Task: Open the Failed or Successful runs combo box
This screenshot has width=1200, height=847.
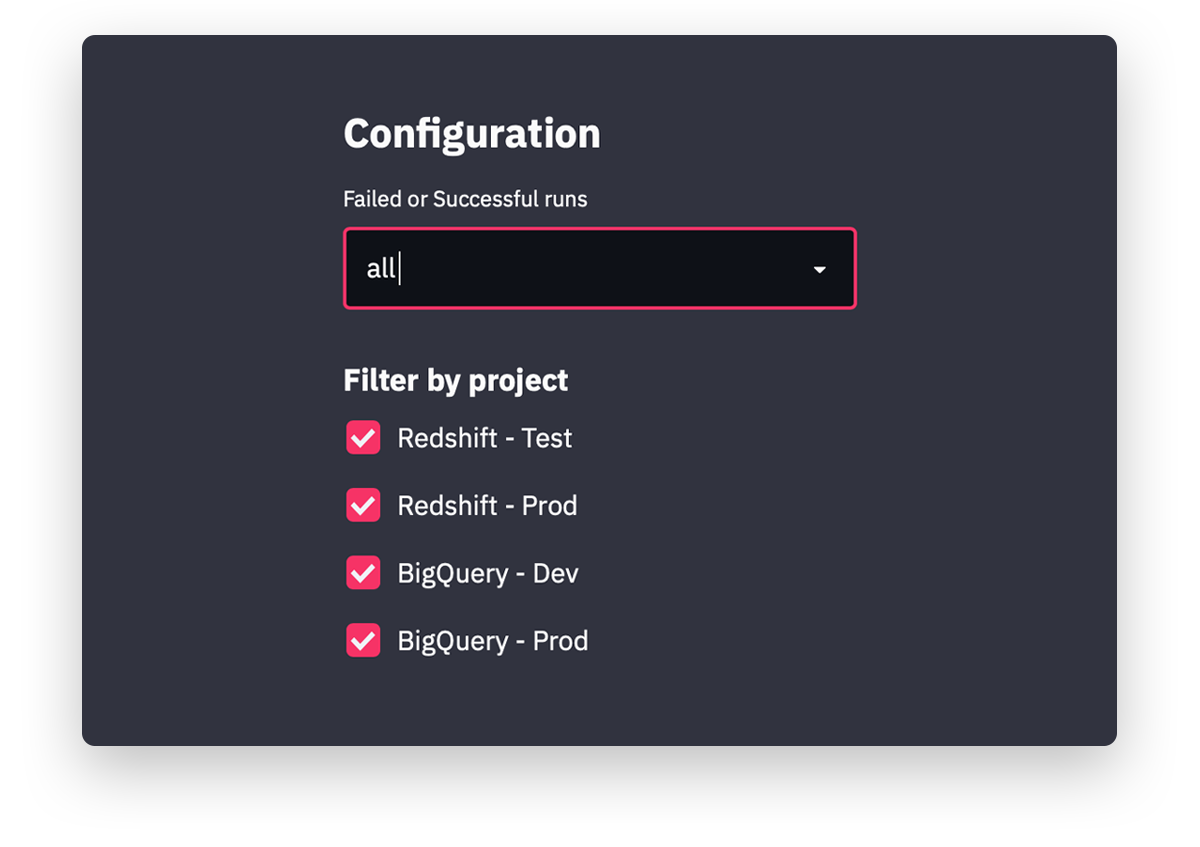Action: click(600, 268)
